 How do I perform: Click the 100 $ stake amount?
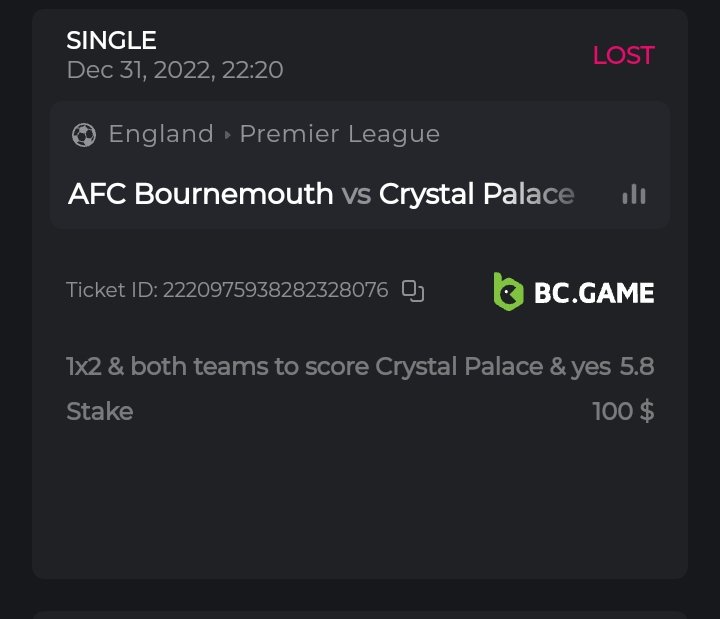pyautogui.click(x=623, y=411)
